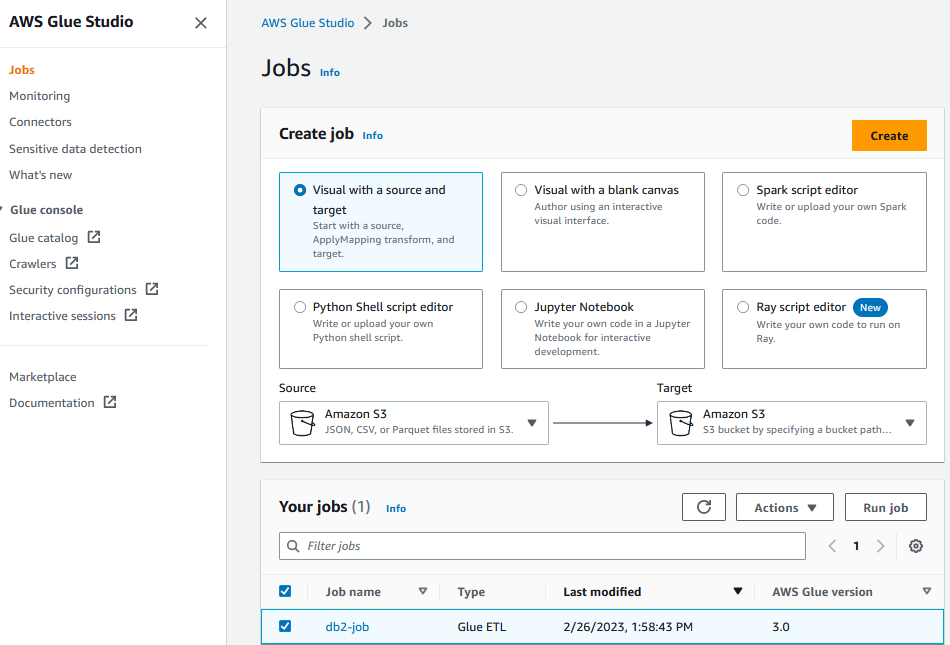Sort by Job name column arrow
950x645 pixels.
pyautogui.click(x=423, y=591)
